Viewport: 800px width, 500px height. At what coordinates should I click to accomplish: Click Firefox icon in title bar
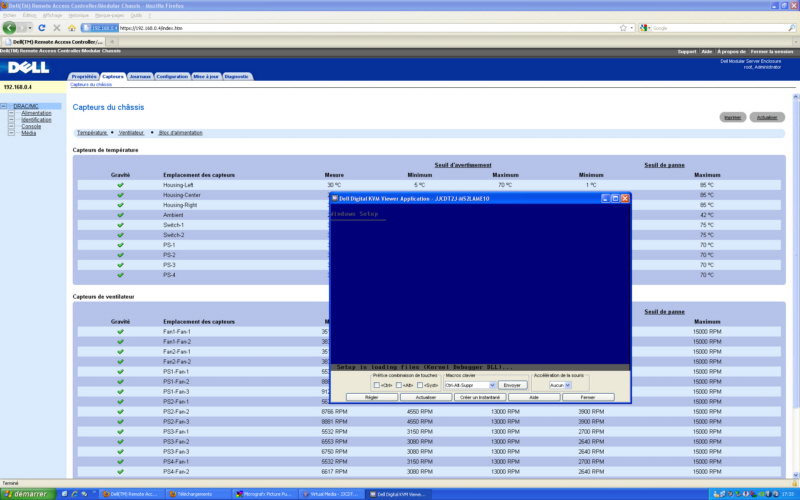tap(4, 6)
